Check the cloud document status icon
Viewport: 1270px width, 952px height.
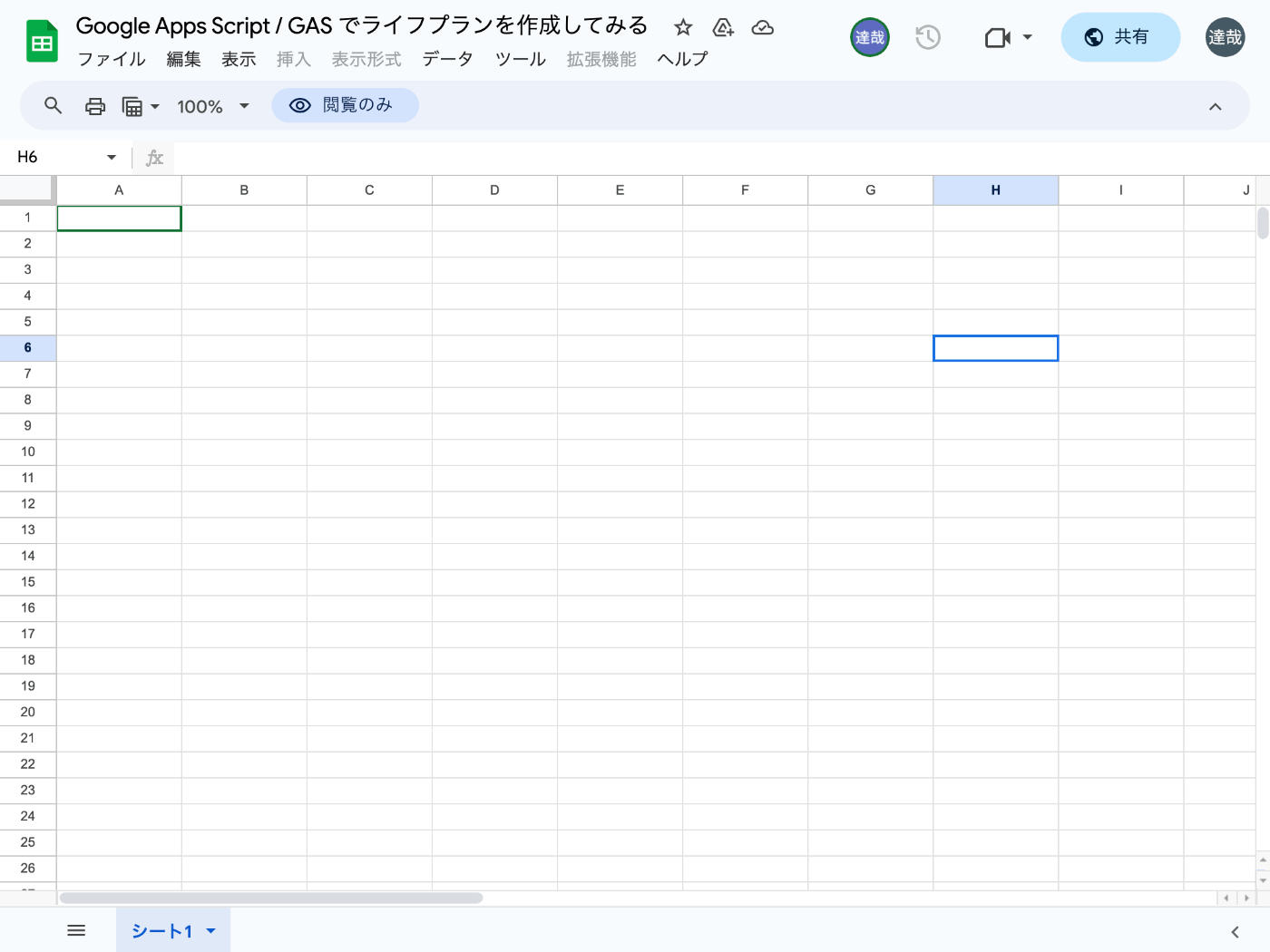click(x=763, y=28)
